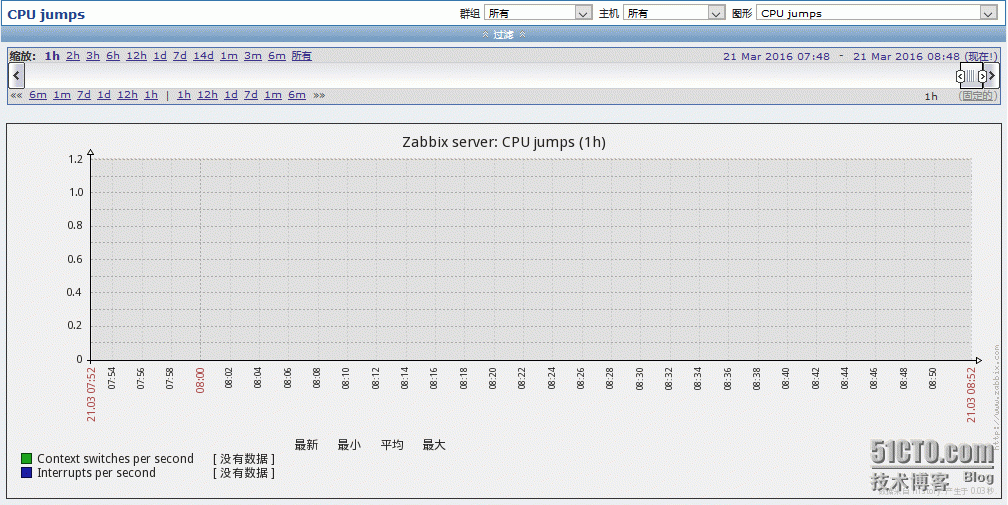Jump forward 1h in time navigation
The image size is (1008, 505).
(x=184, y=95)
